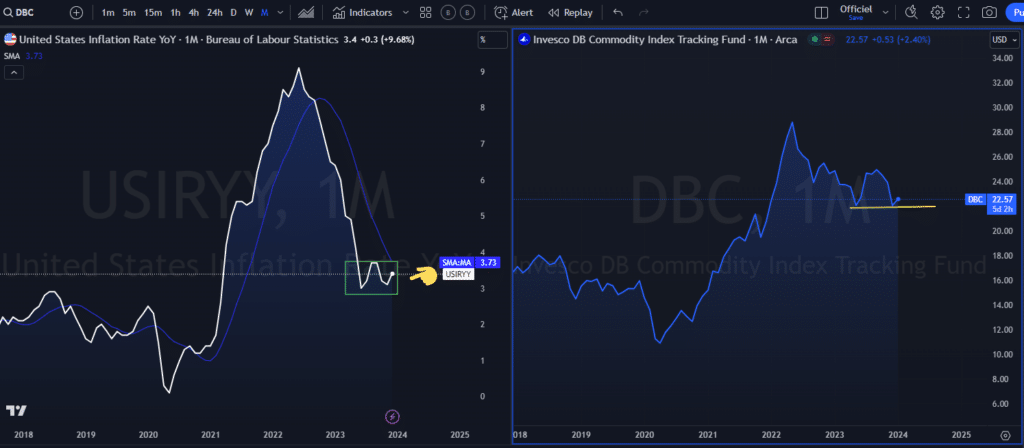Switch to the 15m interval
The image size is (1024, 448).
(x=153, y=12)
